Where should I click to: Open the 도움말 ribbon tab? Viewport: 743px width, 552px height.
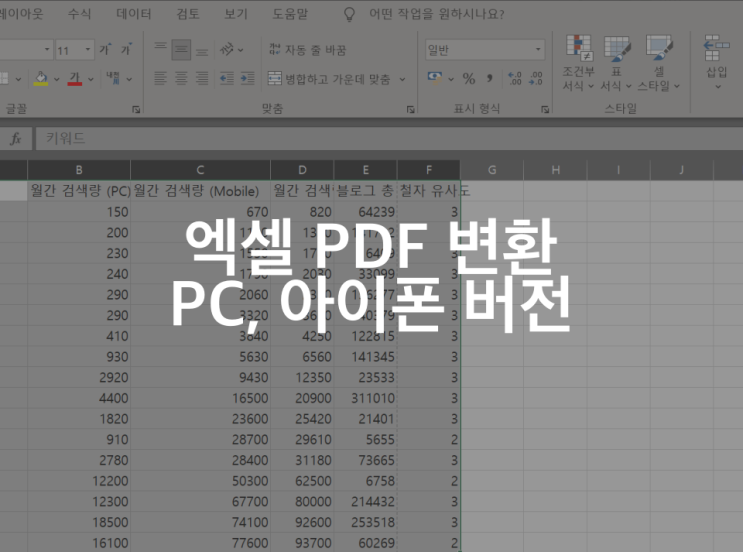pos(290,14)
